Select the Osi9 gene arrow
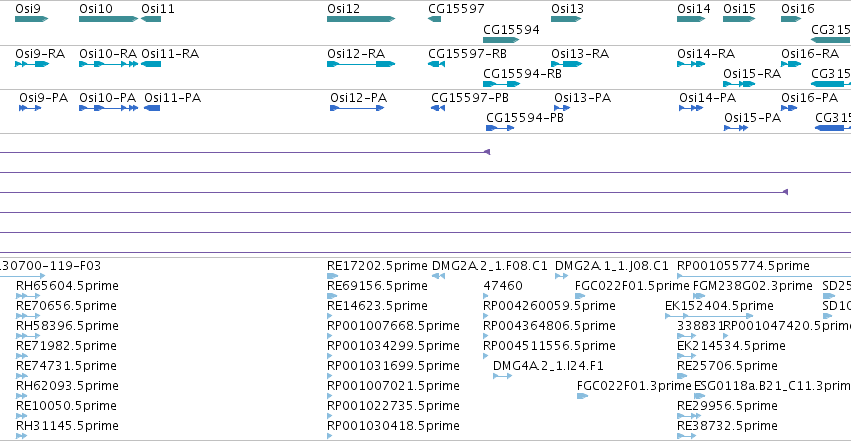 point(31,19)
